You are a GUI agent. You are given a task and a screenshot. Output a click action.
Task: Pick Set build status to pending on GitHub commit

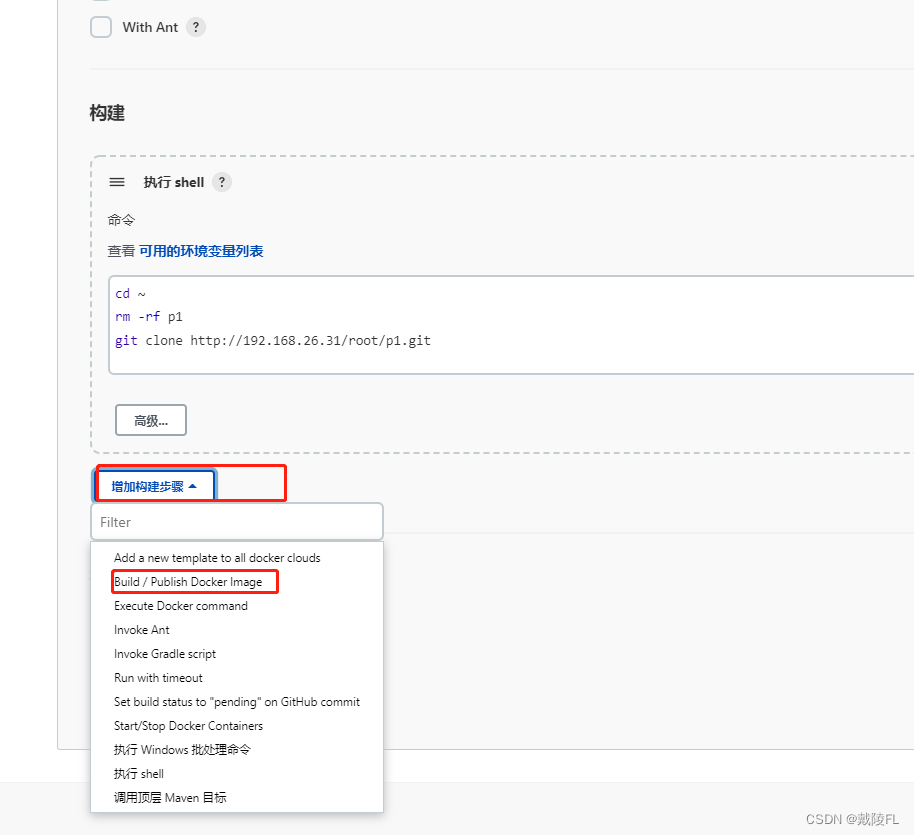click(237, 702)
